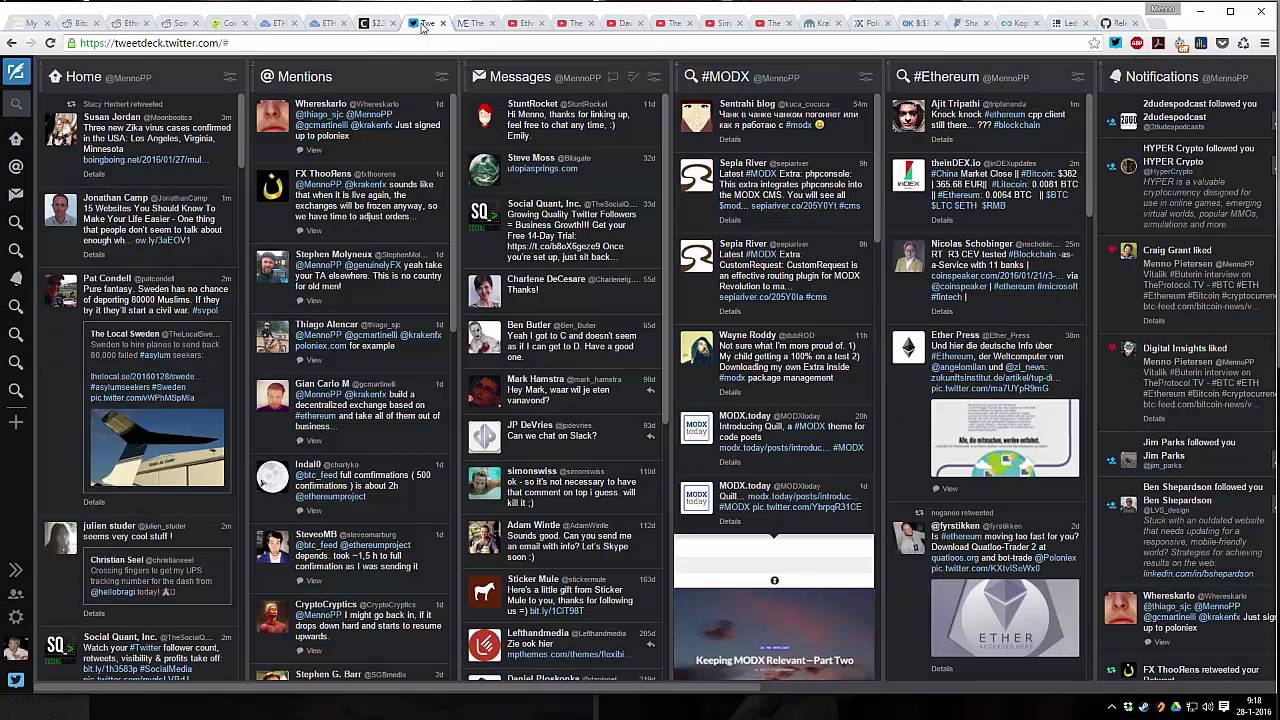
Task: Click the #svpol hashtag in Pat Condell's tweet
Action: tap(204, 310)
